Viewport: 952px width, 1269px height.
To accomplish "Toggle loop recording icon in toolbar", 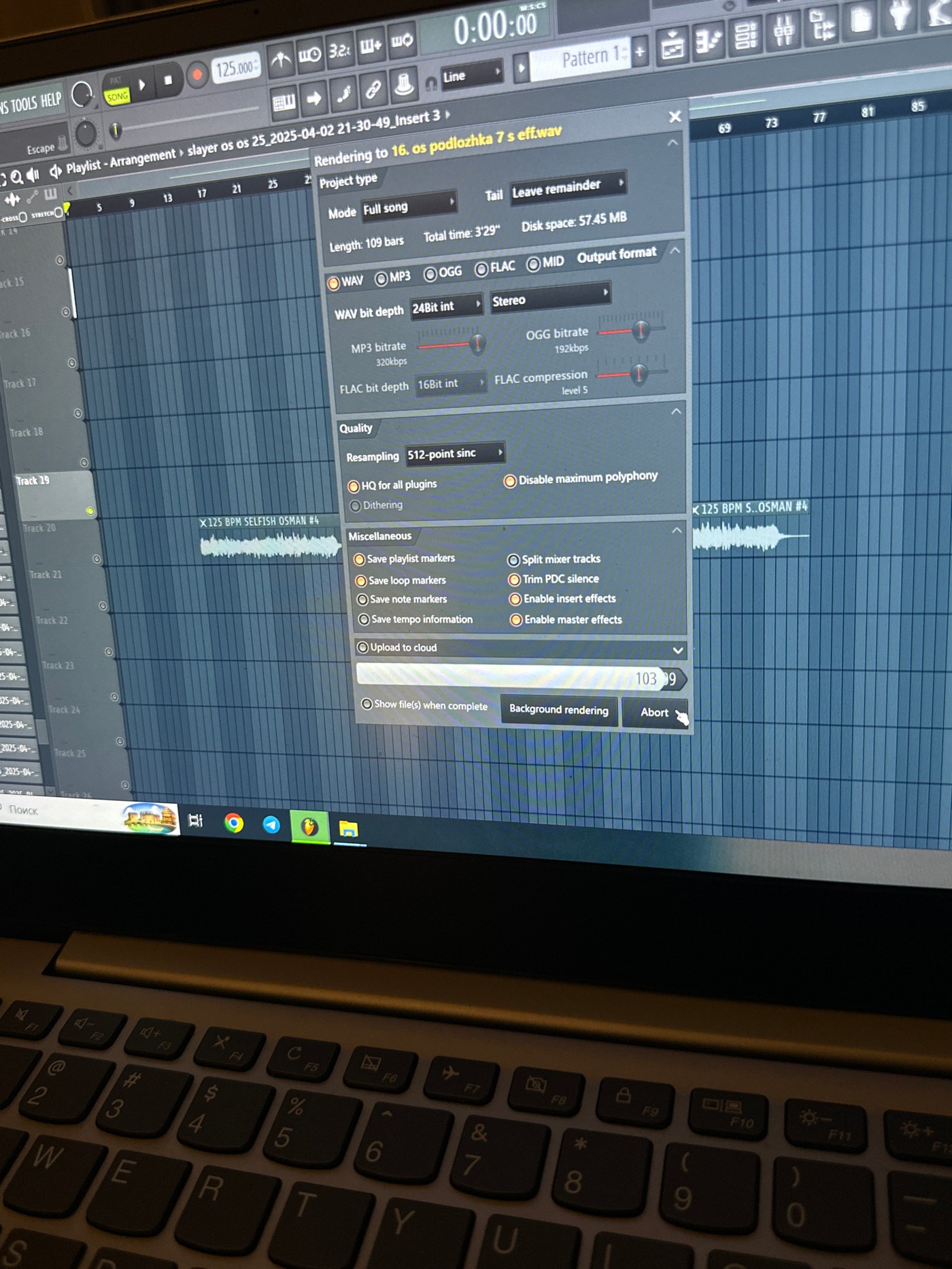I will (401, 41).
